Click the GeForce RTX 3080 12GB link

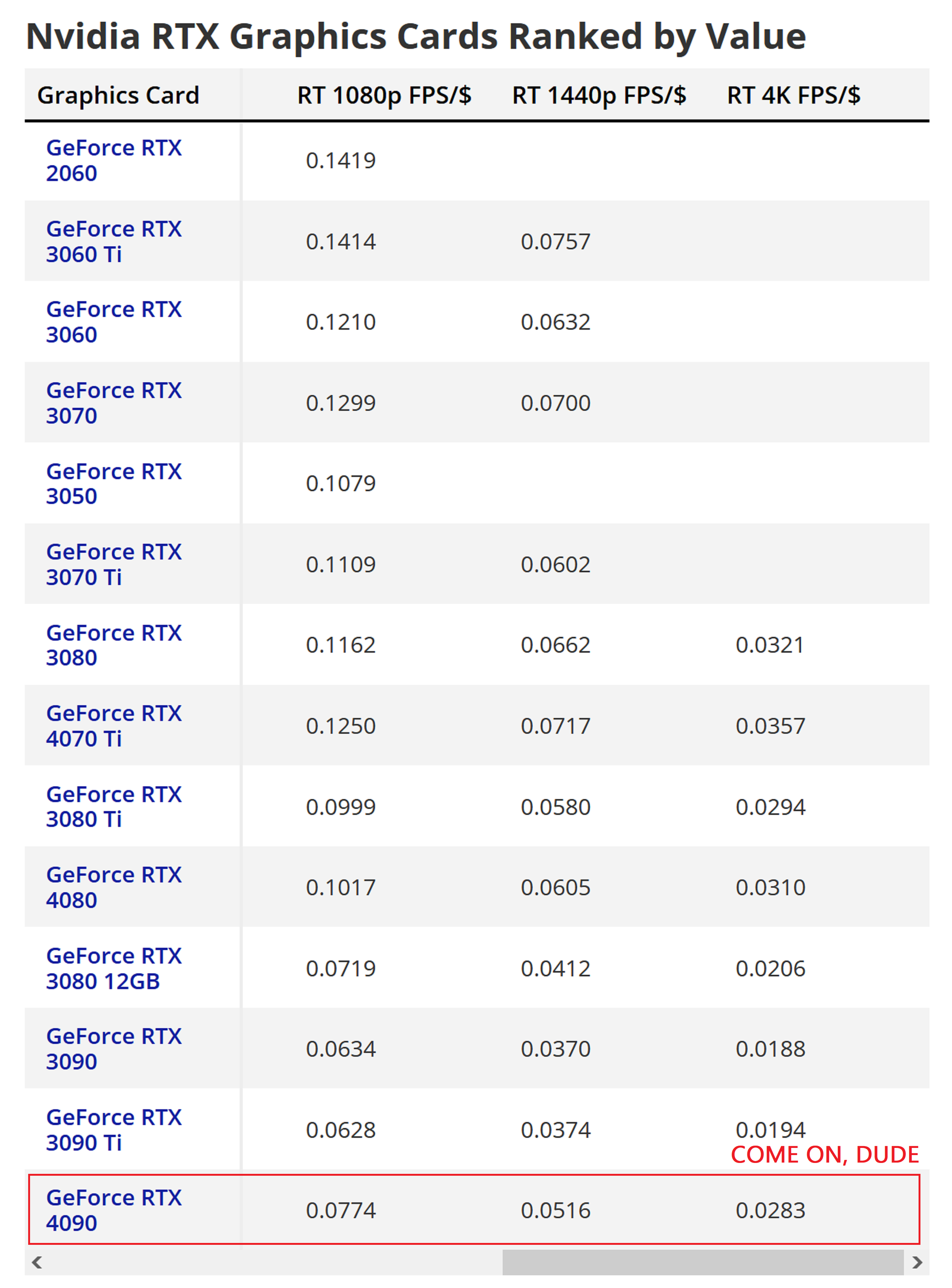click(x=113, y=968)
